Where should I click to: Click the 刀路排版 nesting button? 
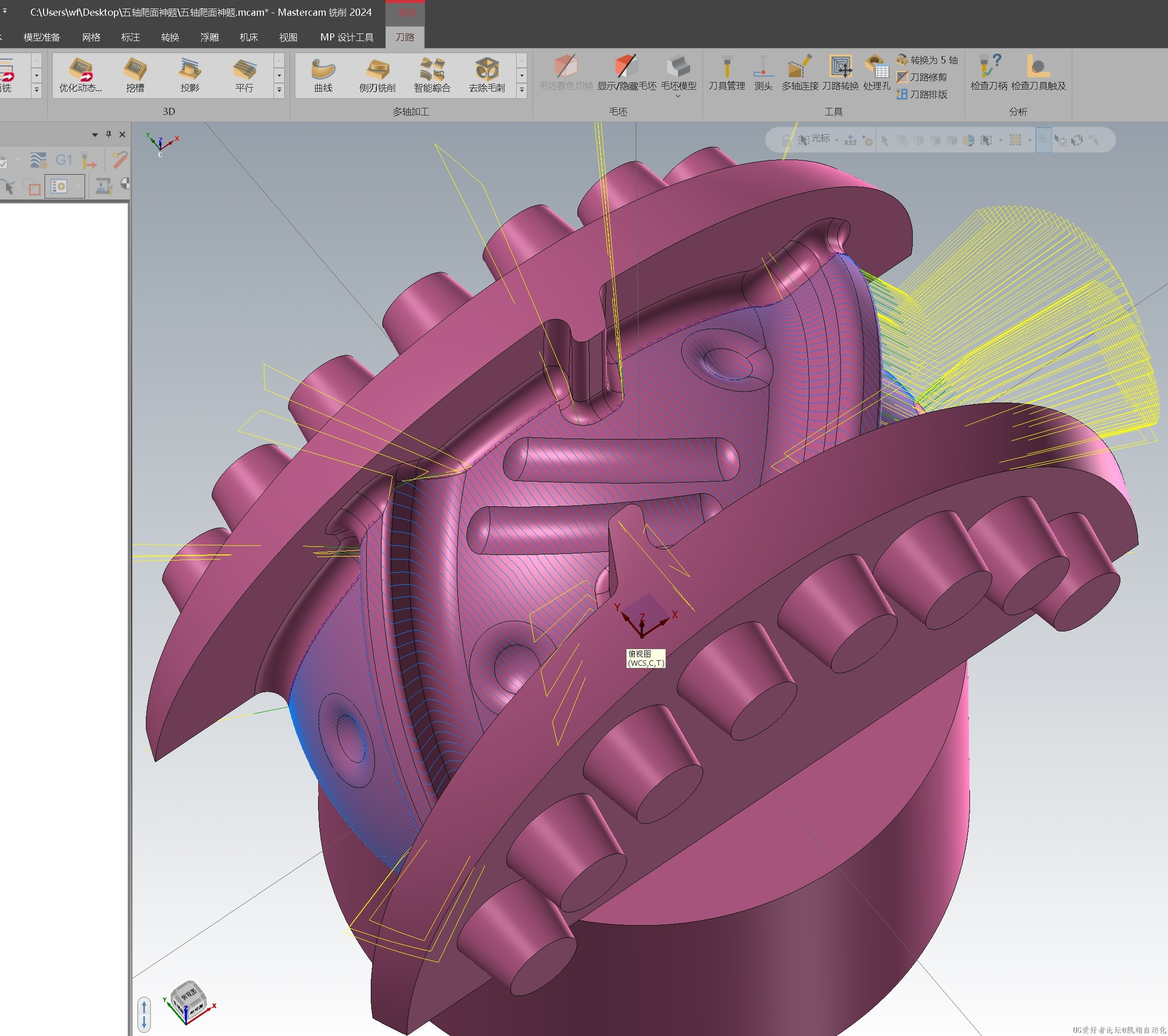coord(922,94)
